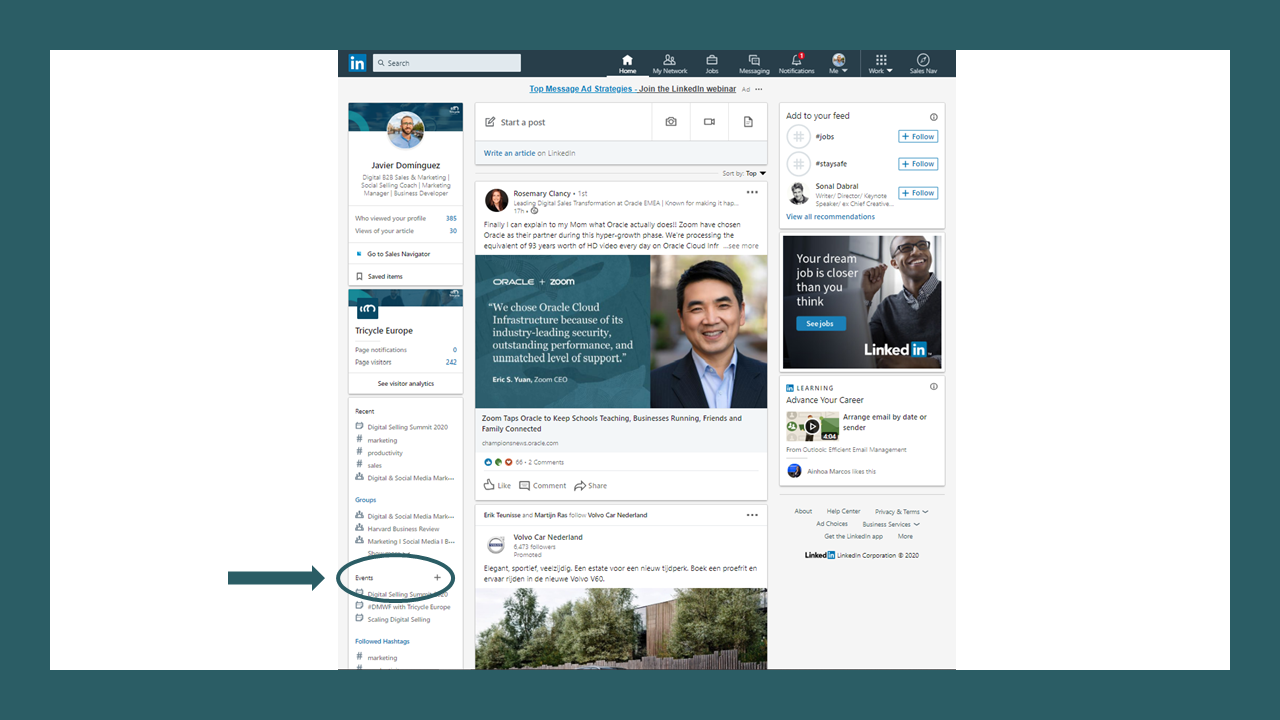Image resolution: width=1280 pixels, height=720 pixels.
Task: Open My Network tab
Action: (670, 64)
